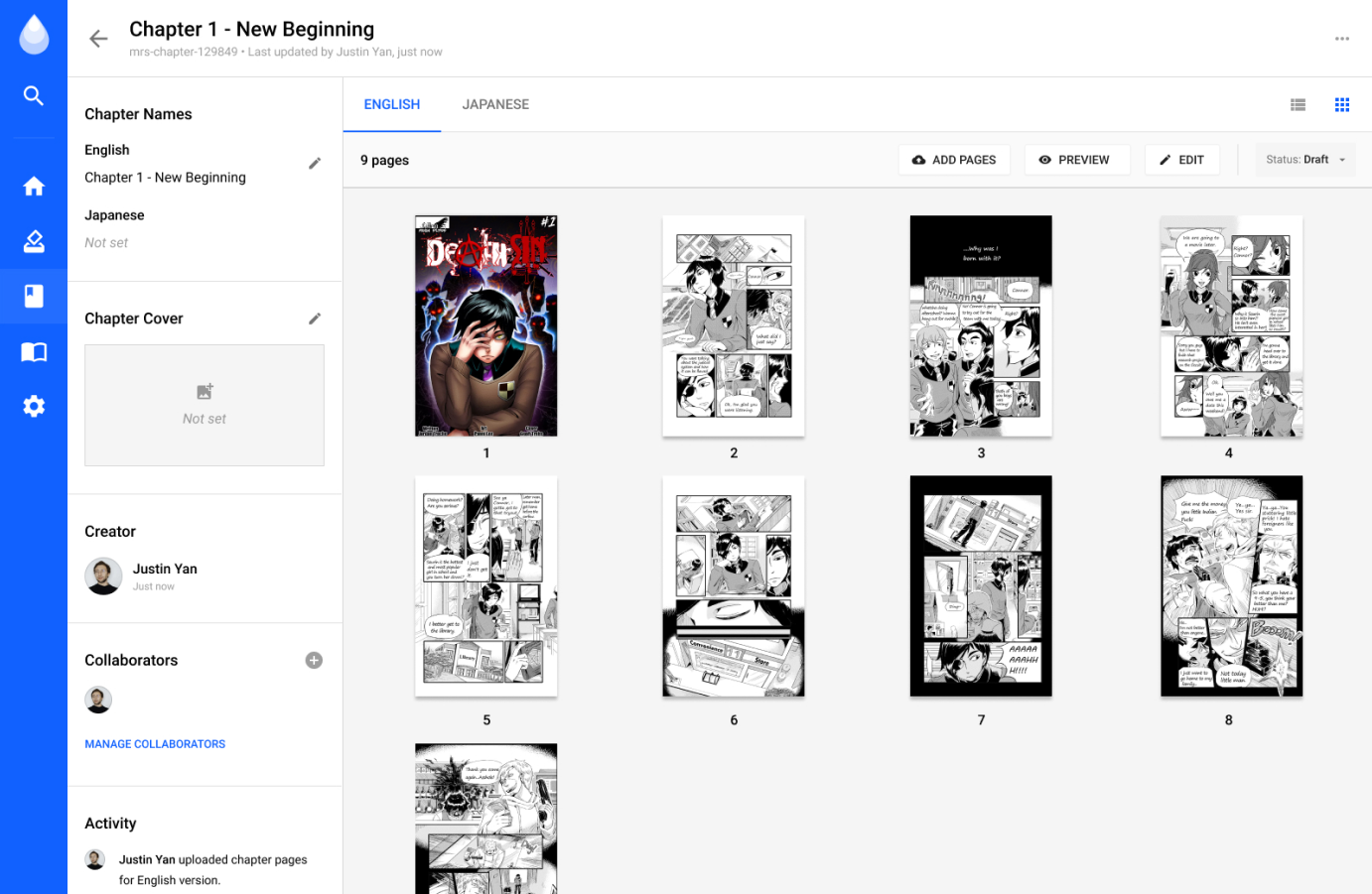
Task: Preview the chapter
Action: [x=1076, y=160]
